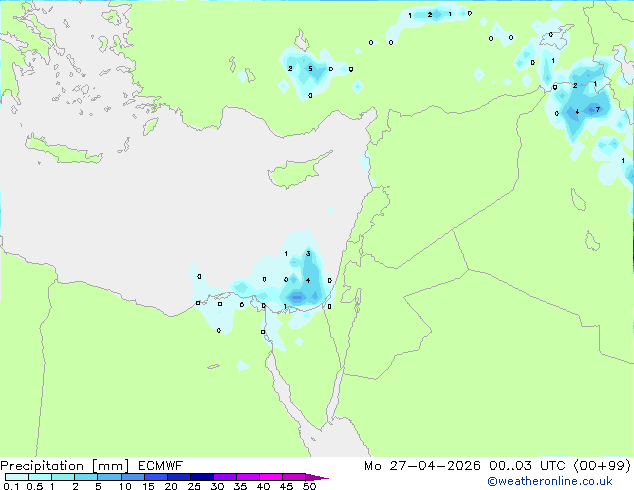Click the '00..03 UTC' time text
634x490 pixels.
click(527, 466)
